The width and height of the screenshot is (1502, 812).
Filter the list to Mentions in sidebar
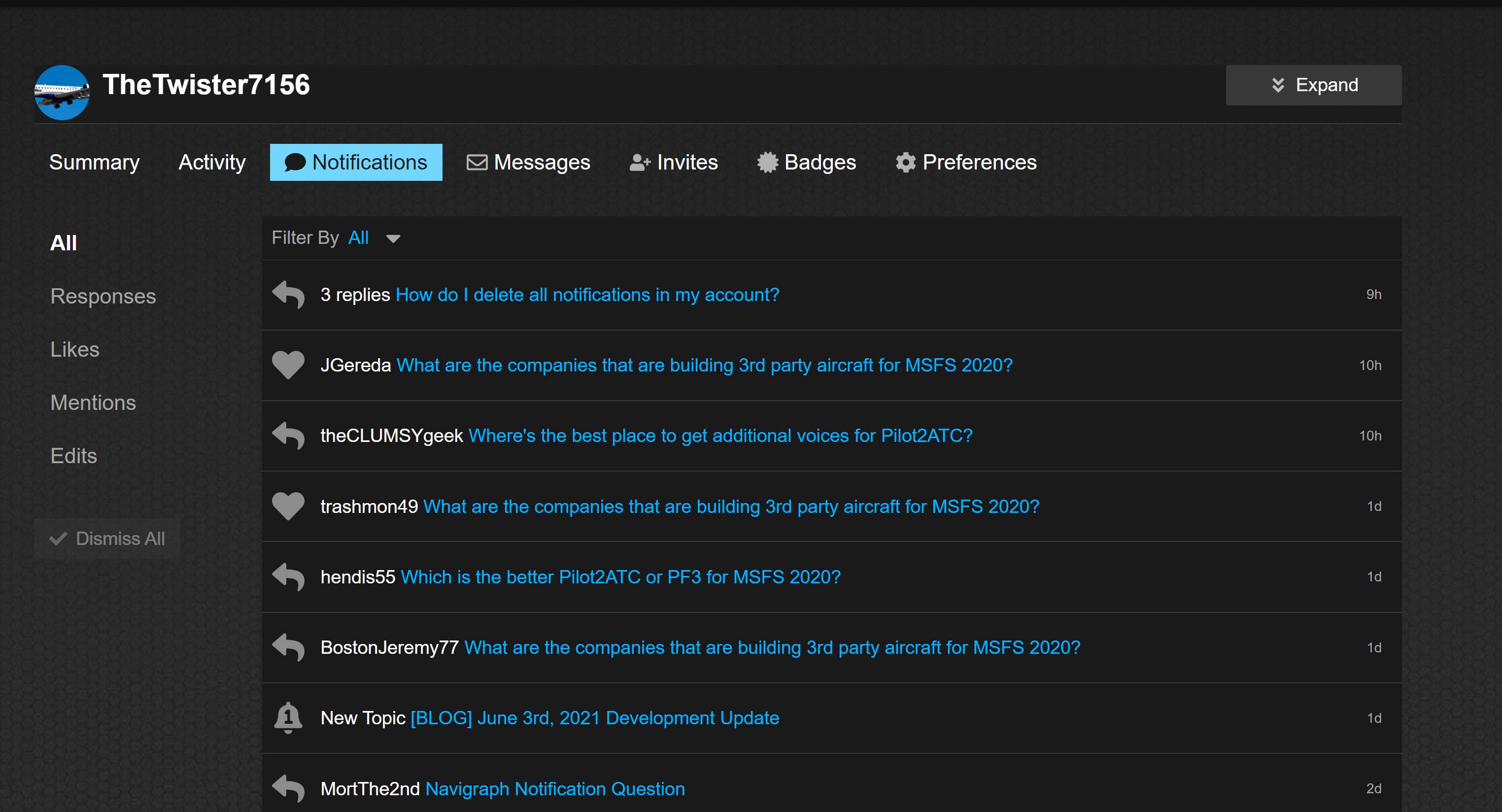click(x=93, y=402)
